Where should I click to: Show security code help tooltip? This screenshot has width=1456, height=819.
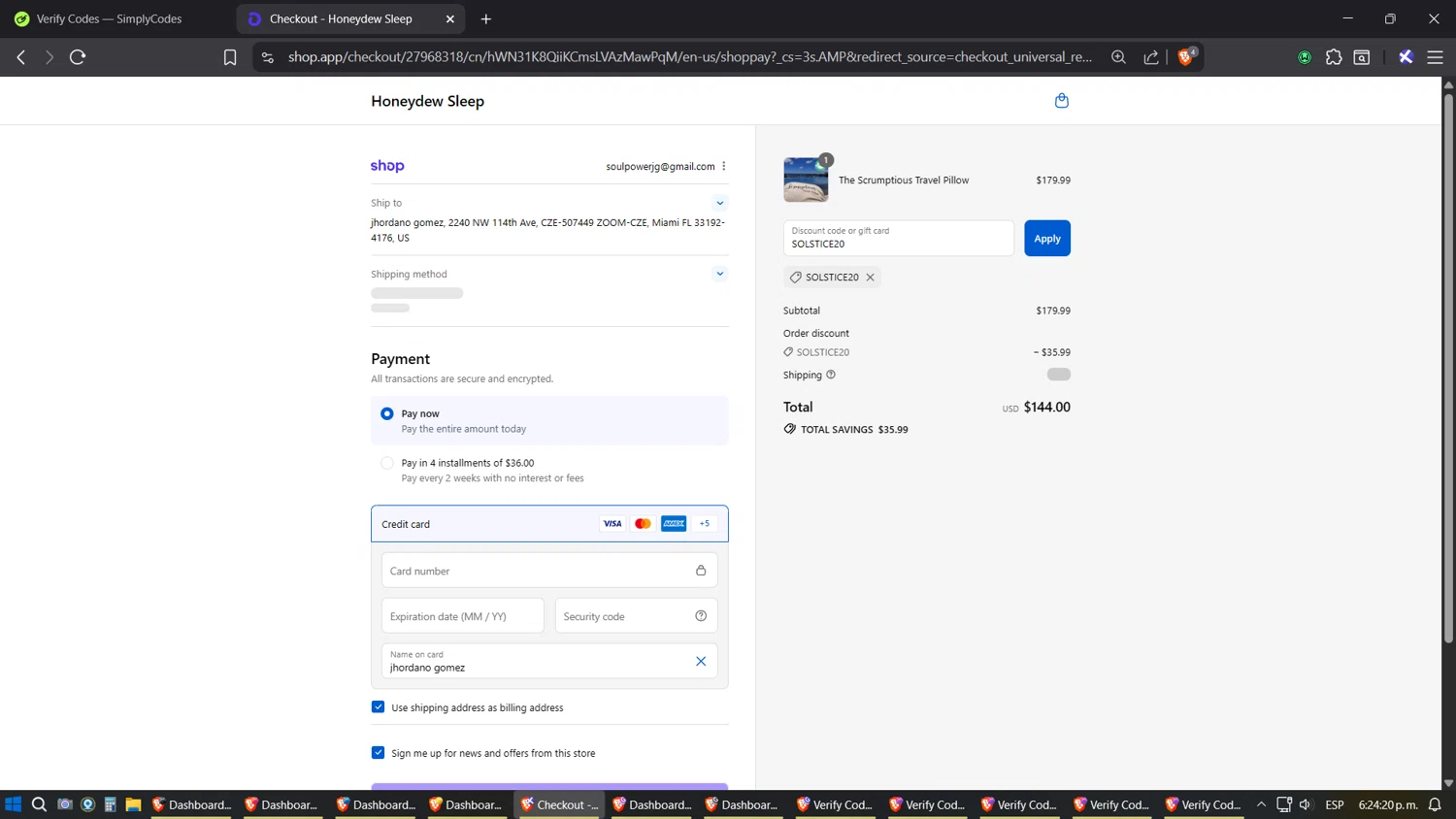(x=701, y=616)
